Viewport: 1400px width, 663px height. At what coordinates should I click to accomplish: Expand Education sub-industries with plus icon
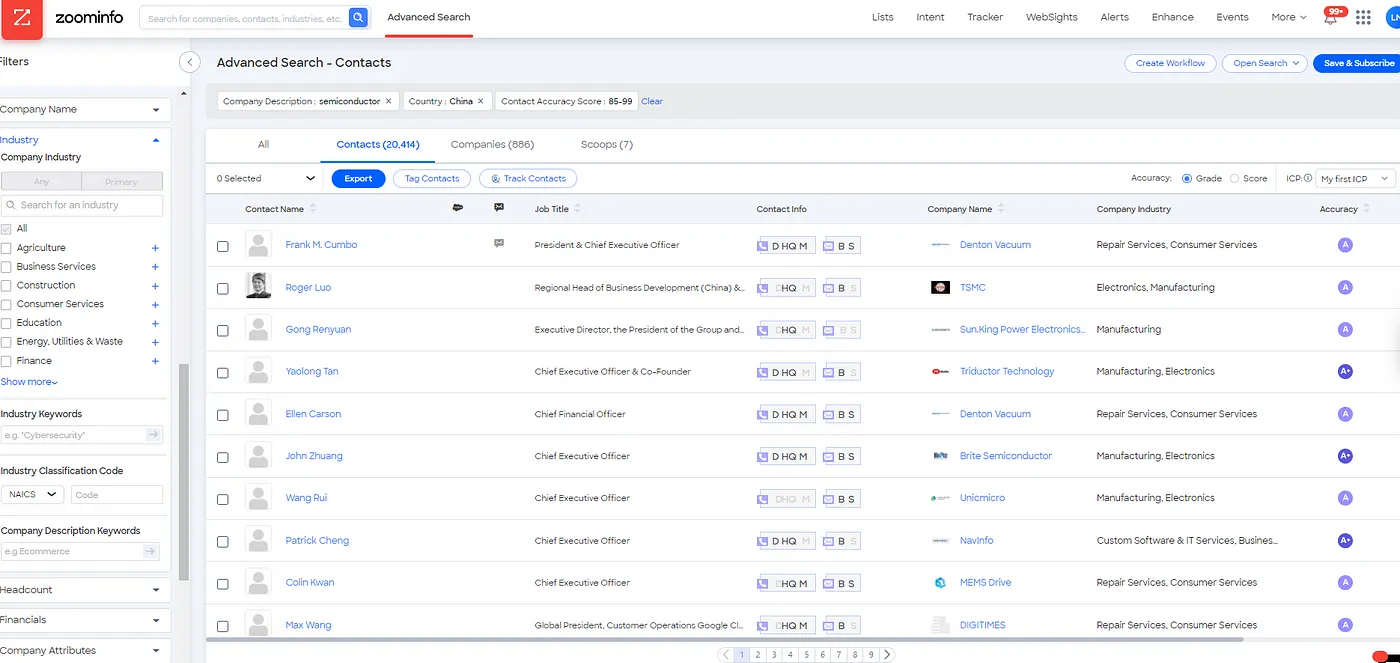[x=155, y=324]
